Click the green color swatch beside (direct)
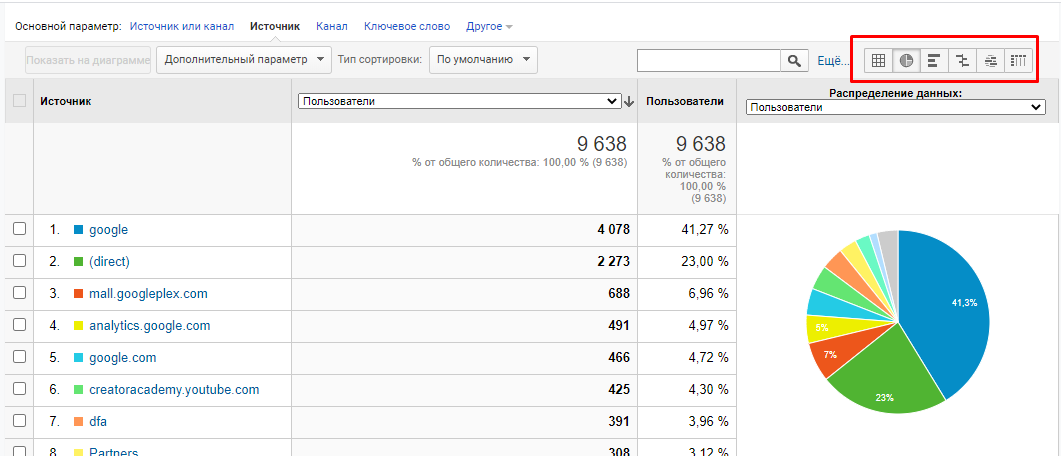This screenshot has height=456, width=1061. (78, 262)
